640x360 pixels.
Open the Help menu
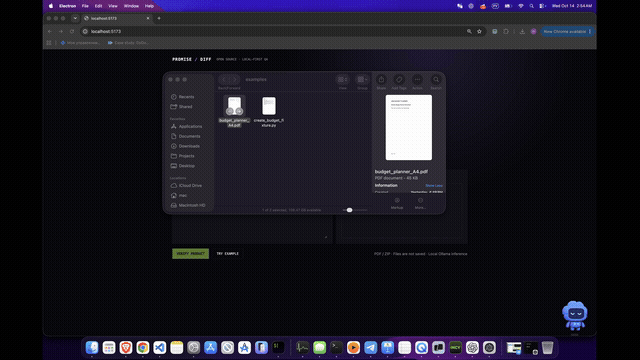149,6
